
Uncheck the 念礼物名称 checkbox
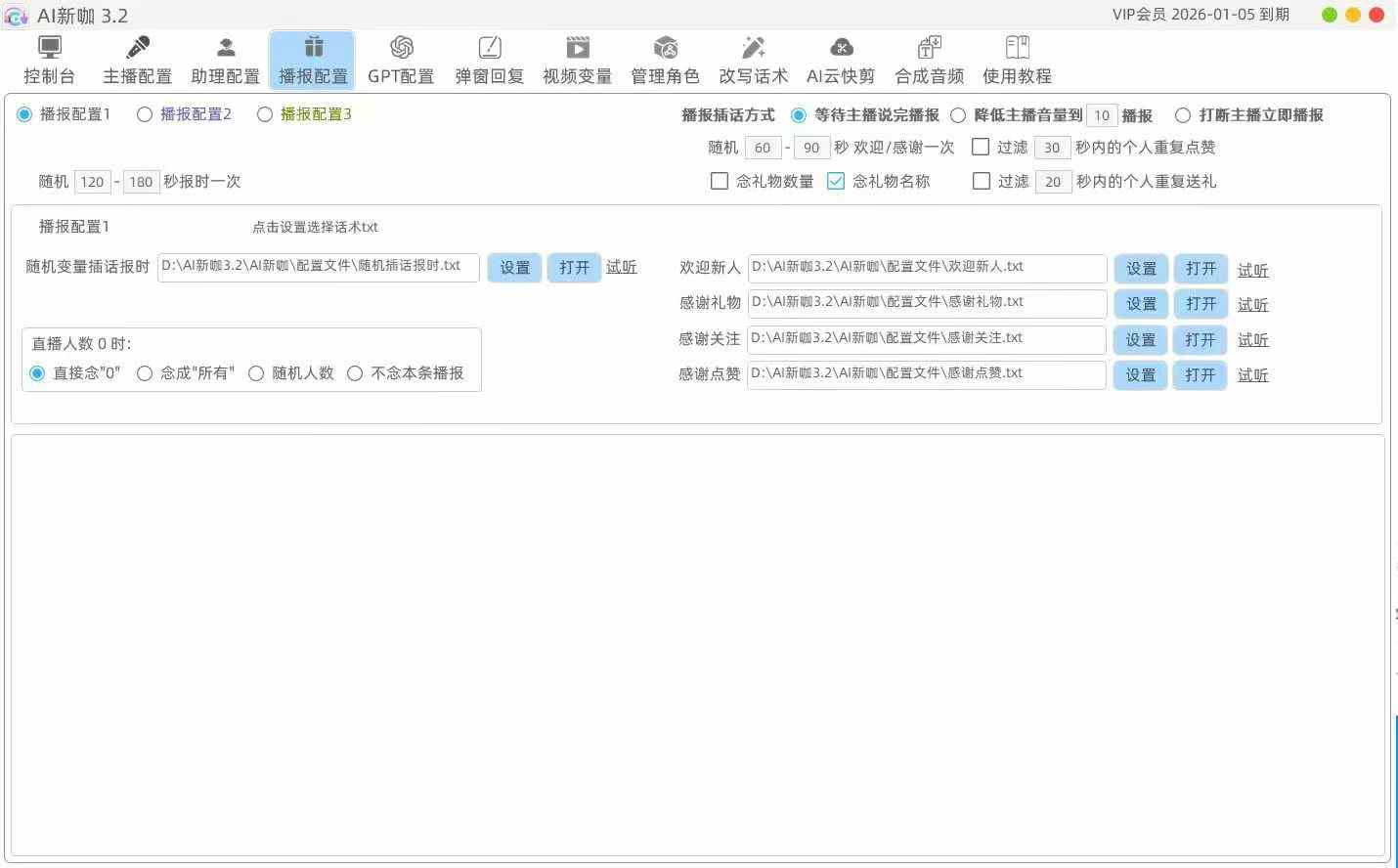click(836, 181)
